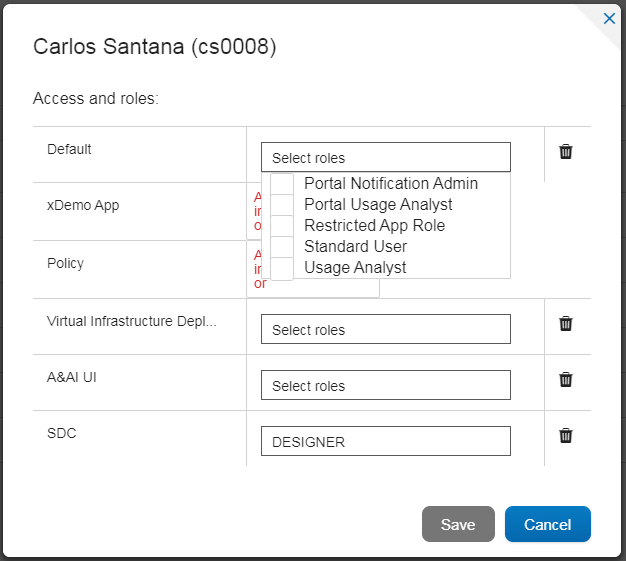The width and height of the screenshot is (626, 561).
Task: Select the Standard User checkbox
Action: click(x=282, y=247)
